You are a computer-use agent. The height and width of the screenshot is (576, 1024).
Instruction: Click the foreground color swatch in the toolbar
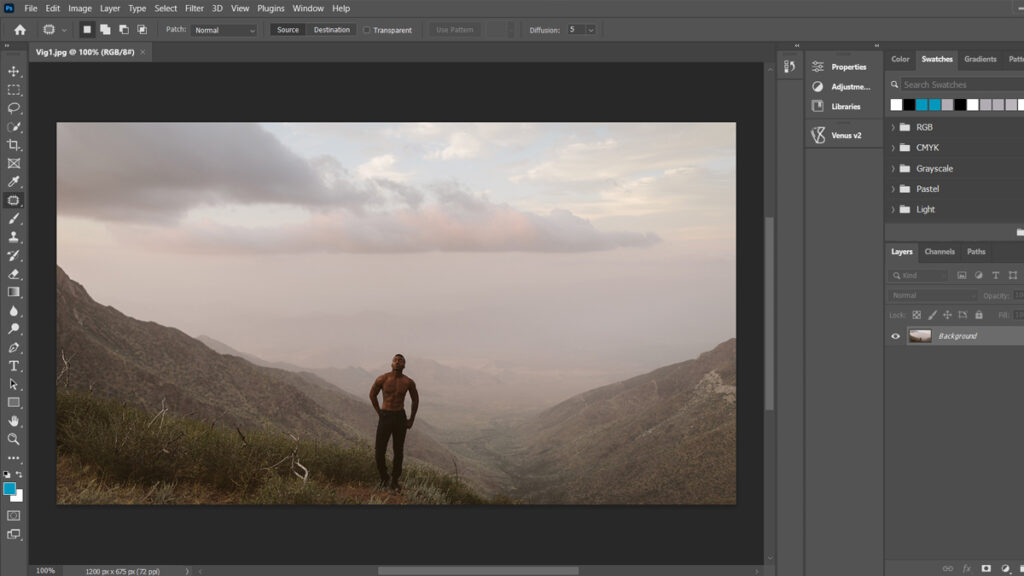(x=10, y=488)
